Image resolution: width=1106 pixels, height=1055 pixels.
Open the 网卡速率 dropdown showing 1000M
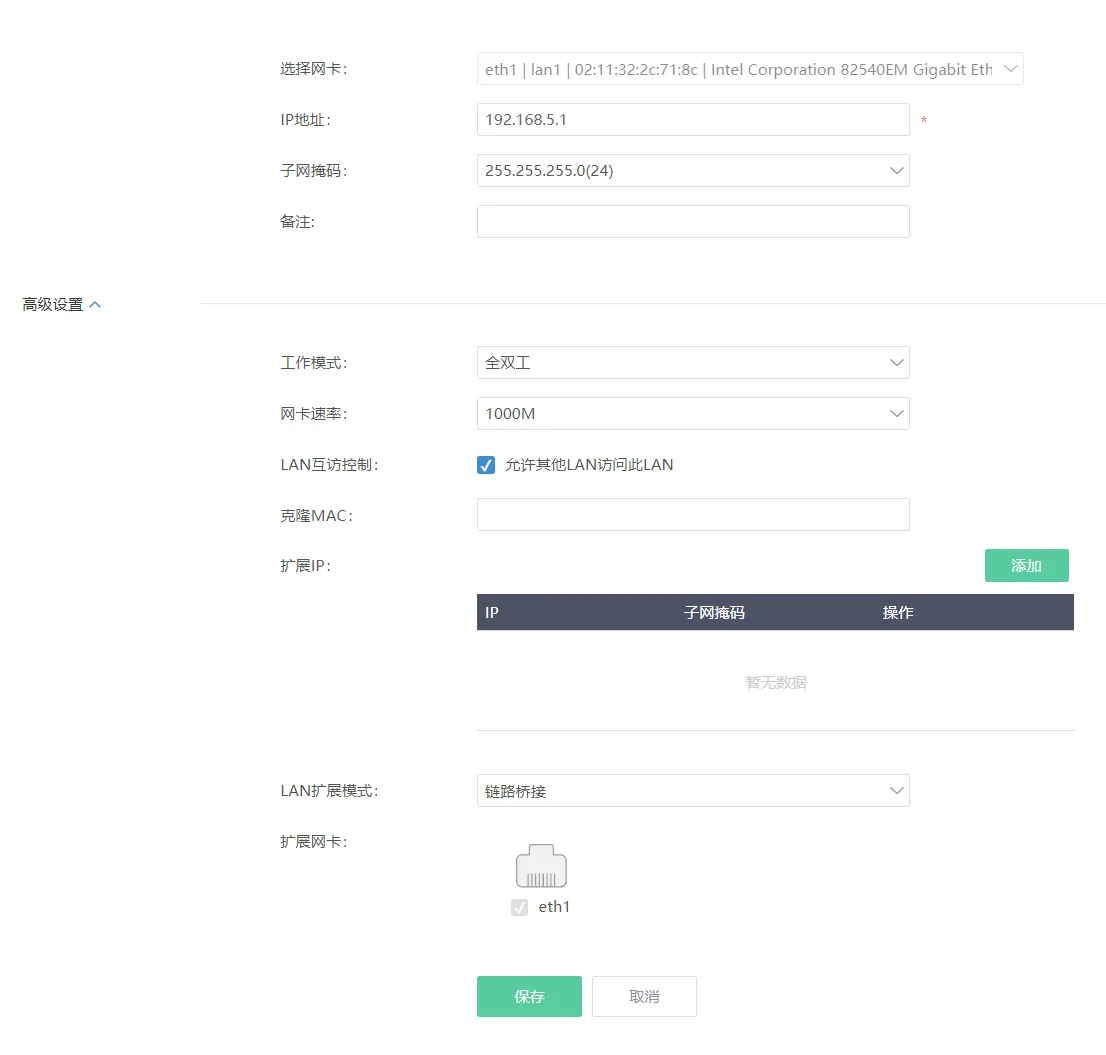pyautogui.click(x=693, y=413)
